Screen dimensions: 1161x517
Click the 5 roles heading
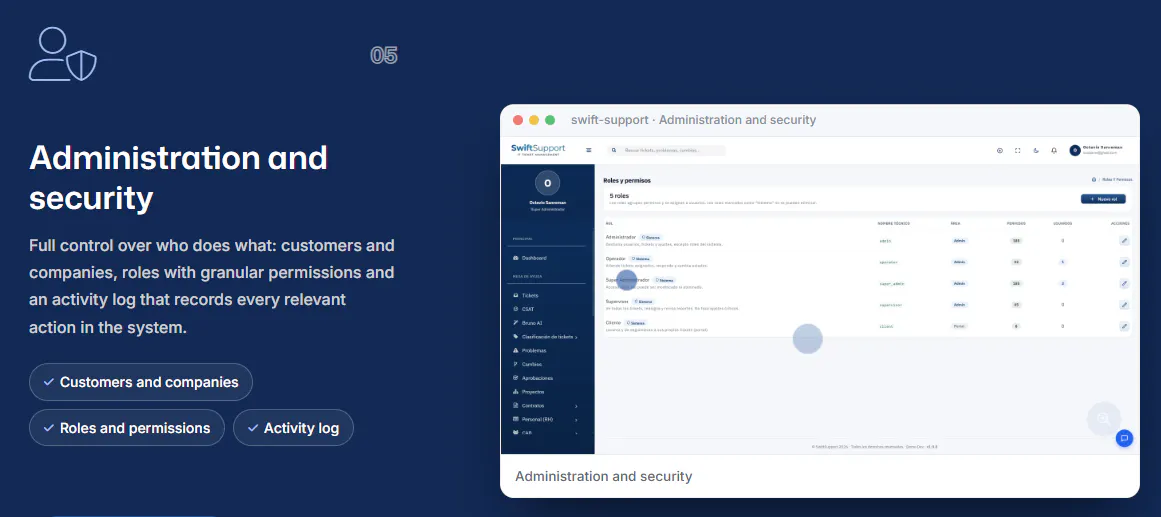pos(619,196)
